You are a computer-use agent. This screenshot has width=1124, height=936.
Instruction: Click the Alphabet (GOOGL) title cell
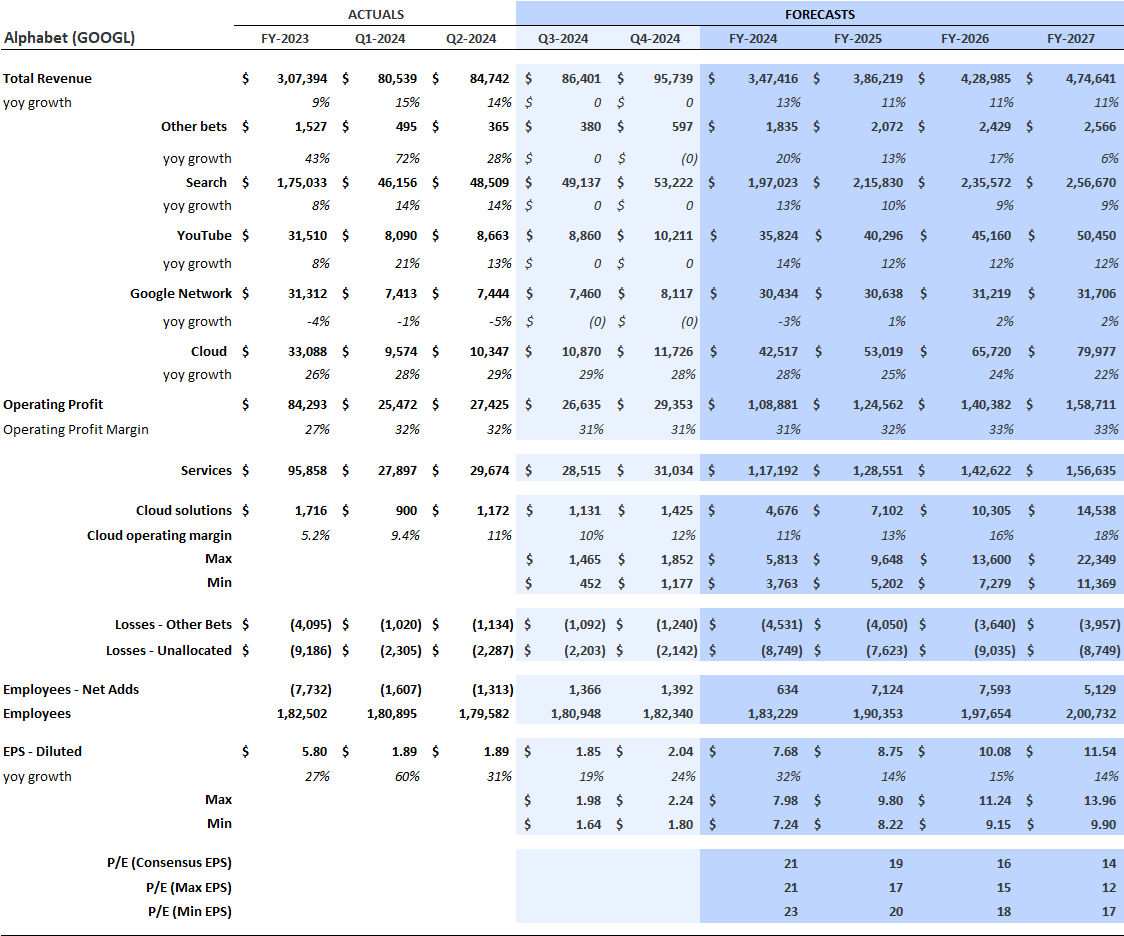pos(69,38)
